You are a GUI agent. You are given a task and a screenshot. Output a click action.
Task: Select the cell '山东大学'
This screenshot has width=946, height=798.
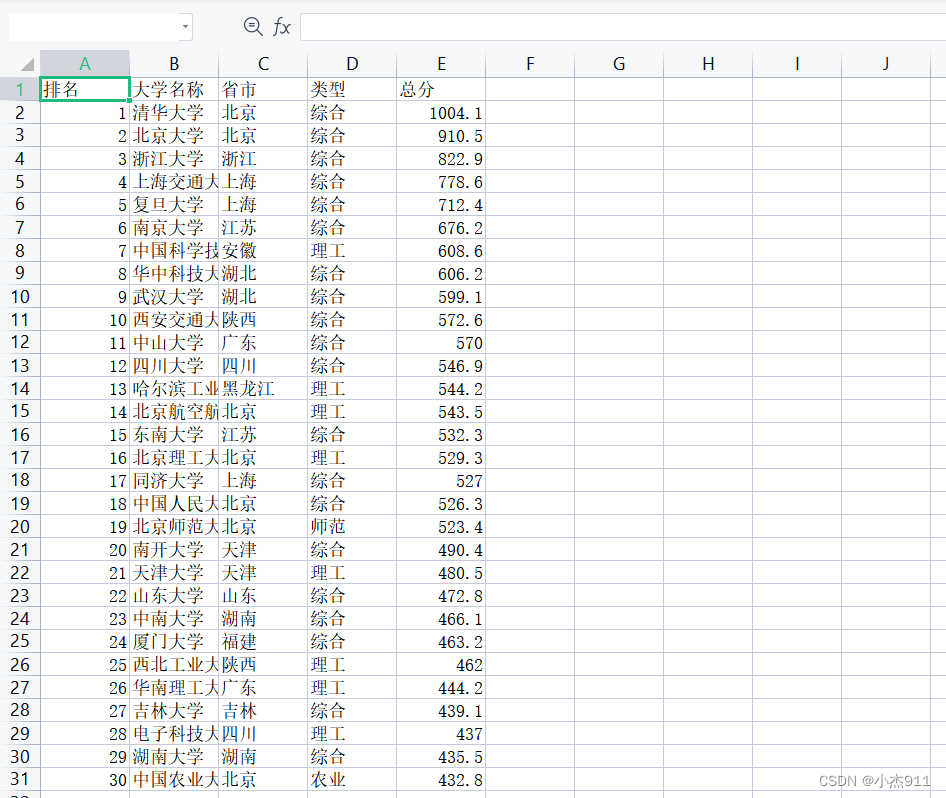tap(174, 595)
